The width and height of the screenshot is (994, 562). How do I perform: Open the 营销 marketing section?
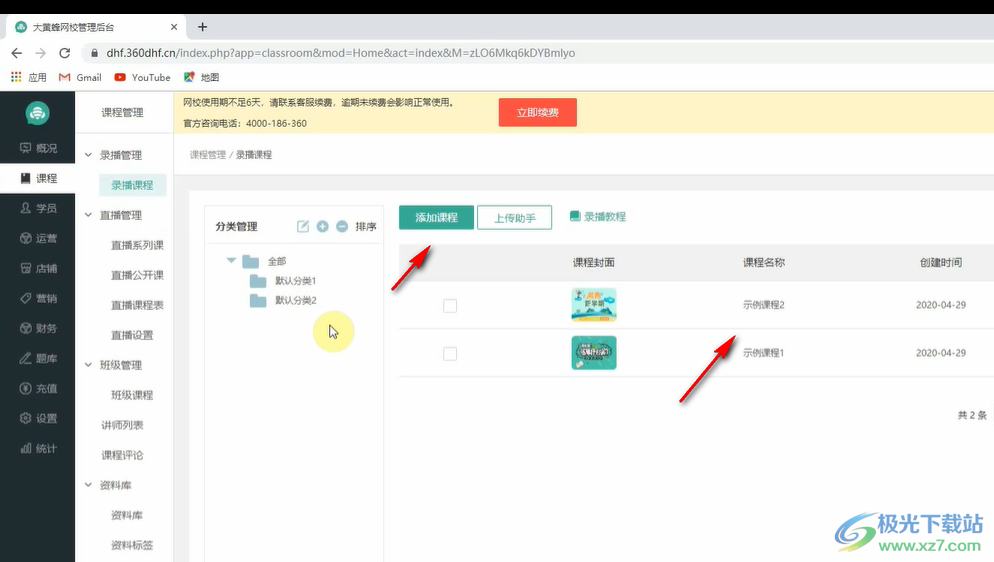point(38,298)
